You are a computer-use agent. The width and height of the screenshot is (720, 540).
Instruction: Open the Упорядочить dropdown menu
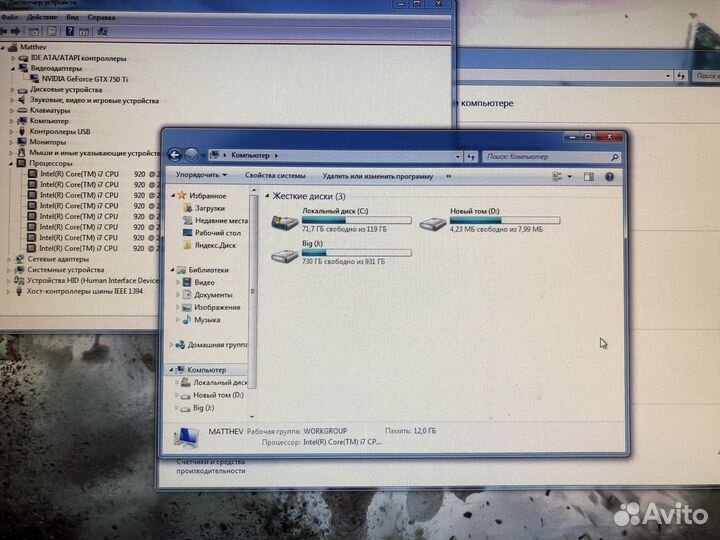coord(201,175)
